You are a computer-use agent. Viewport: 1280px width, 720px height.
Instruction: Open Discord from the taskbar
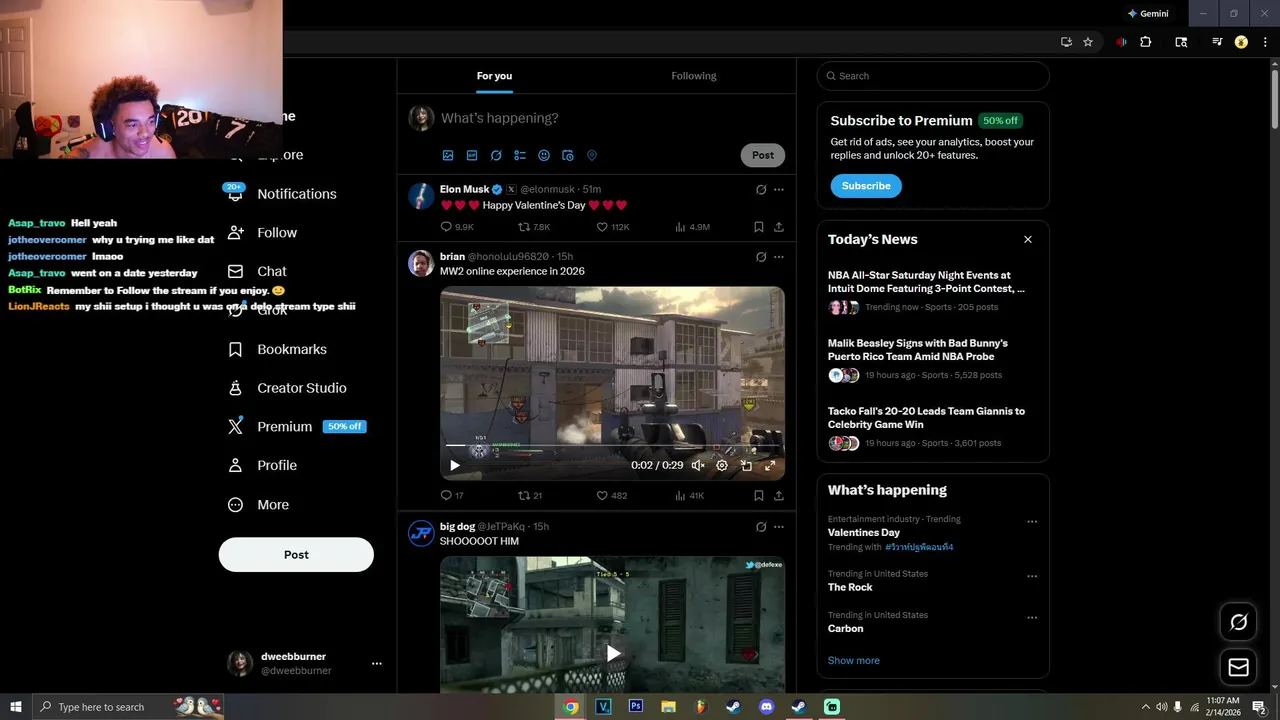(x=766, y=707)
